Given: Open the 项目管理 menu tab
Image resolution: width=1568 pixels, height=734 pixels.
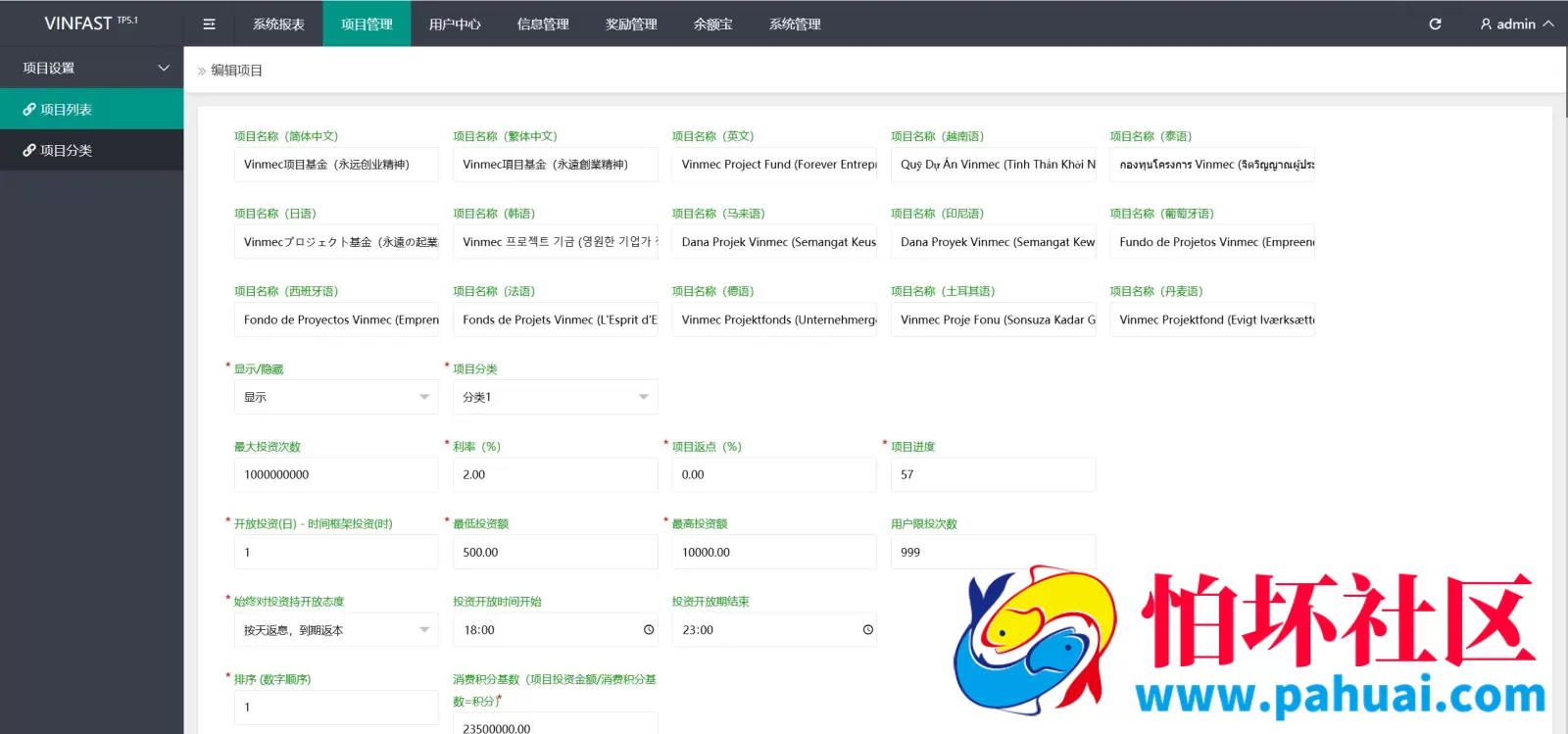Looking at the screenshot, I should click(x=367, y=24).
